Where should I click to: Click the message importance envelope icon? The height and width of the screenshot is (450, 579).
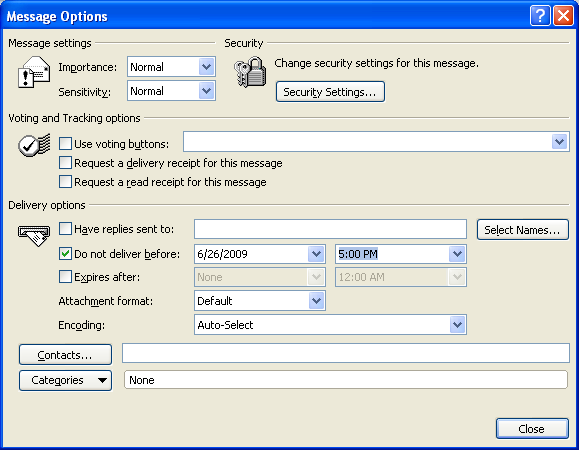pos(34,72)
